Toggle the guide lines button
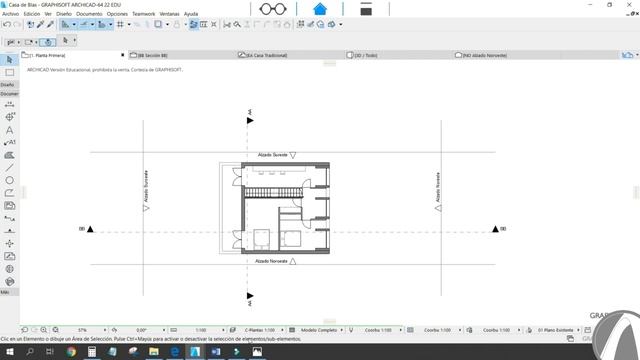Screen dimensions: 640x360 (65, 24)
